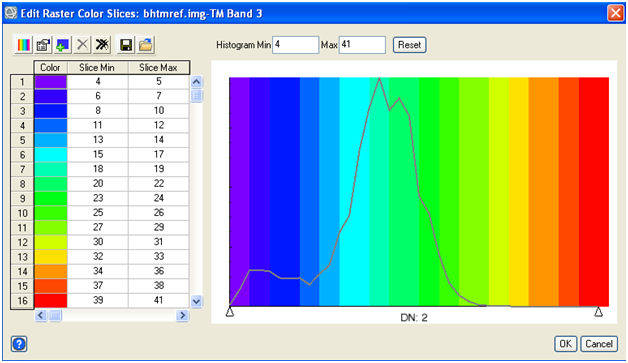628x363 pixels.
Task: Remove the selected color slice
Action: click(x=83, y=45)
